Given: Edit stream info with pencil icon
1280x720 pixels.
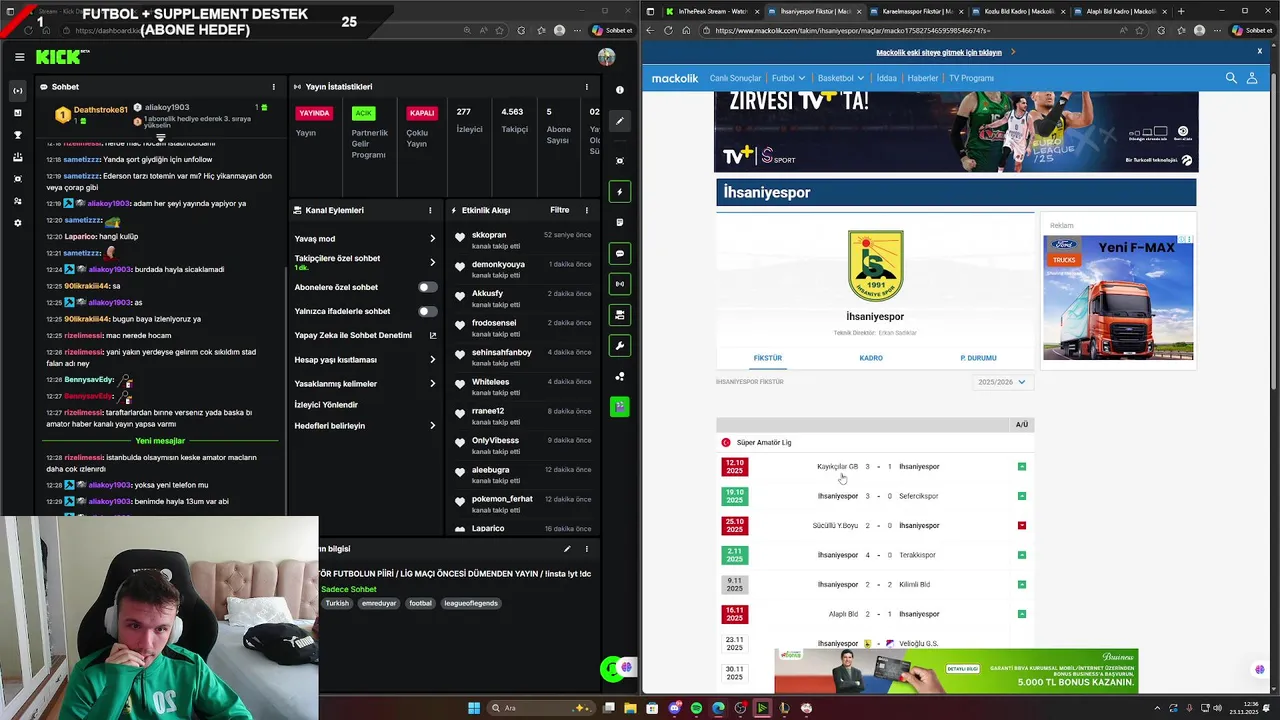Looking at the screenshot, I should (567, 549).
